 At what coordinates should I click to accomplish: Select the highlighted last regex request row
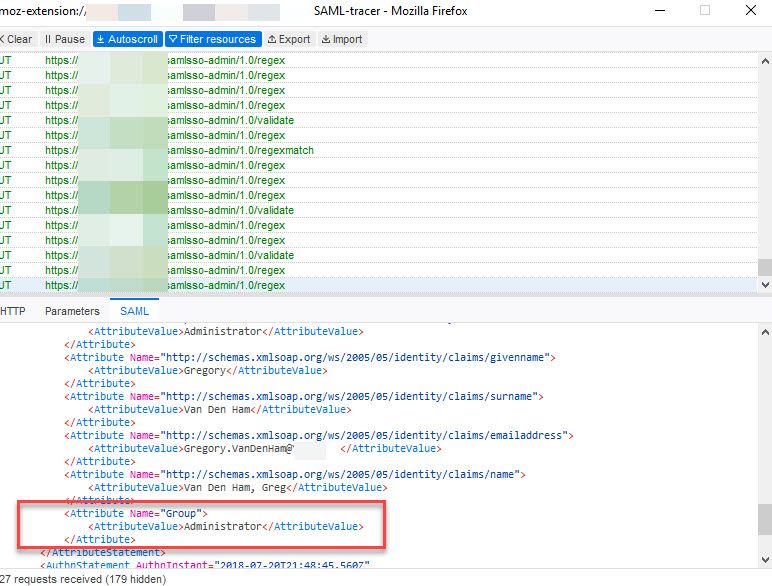379,285
